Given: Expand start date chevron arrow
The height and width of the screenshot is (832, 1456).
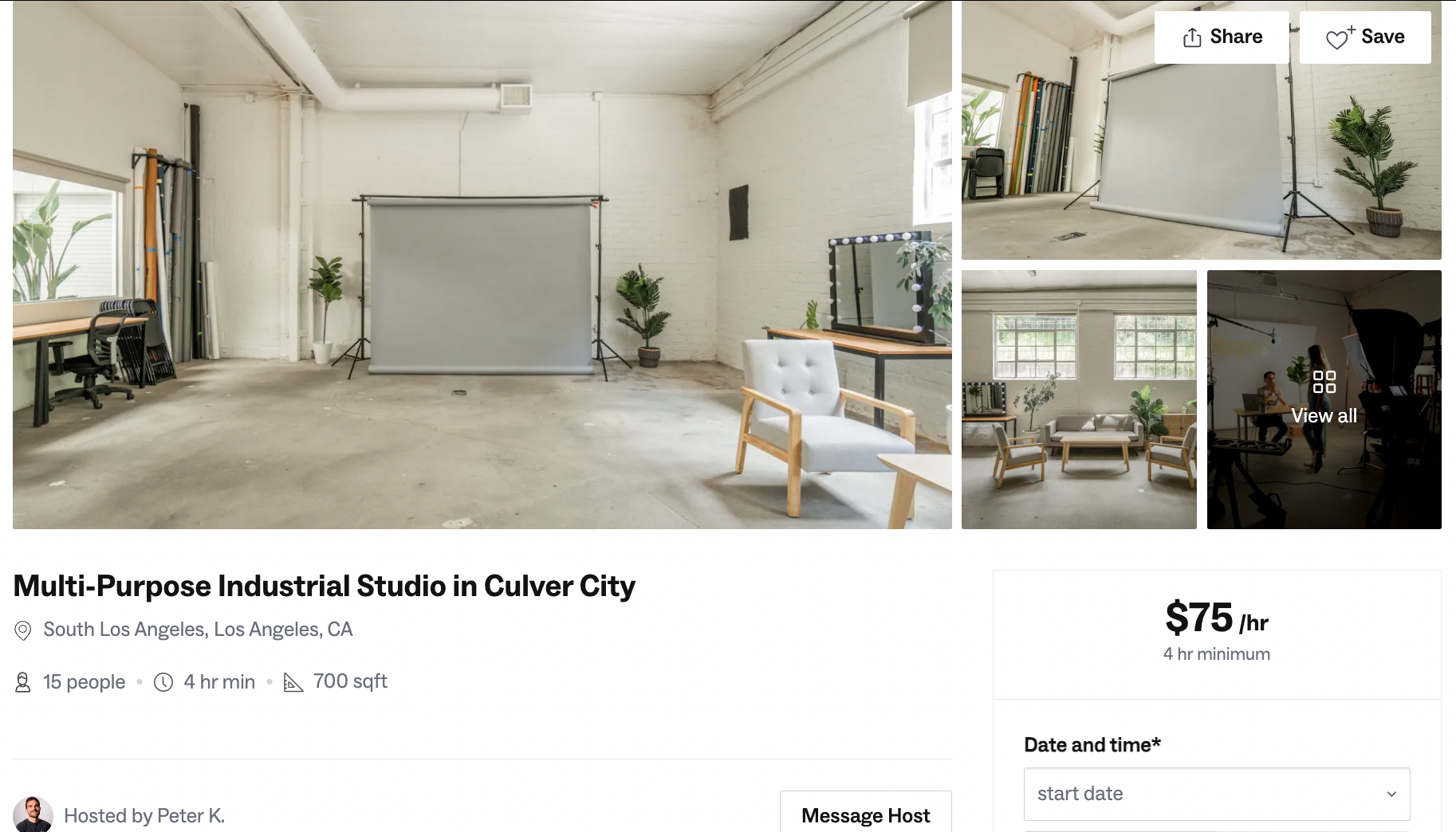Looking at the screenshot, I should [1391, 794].
